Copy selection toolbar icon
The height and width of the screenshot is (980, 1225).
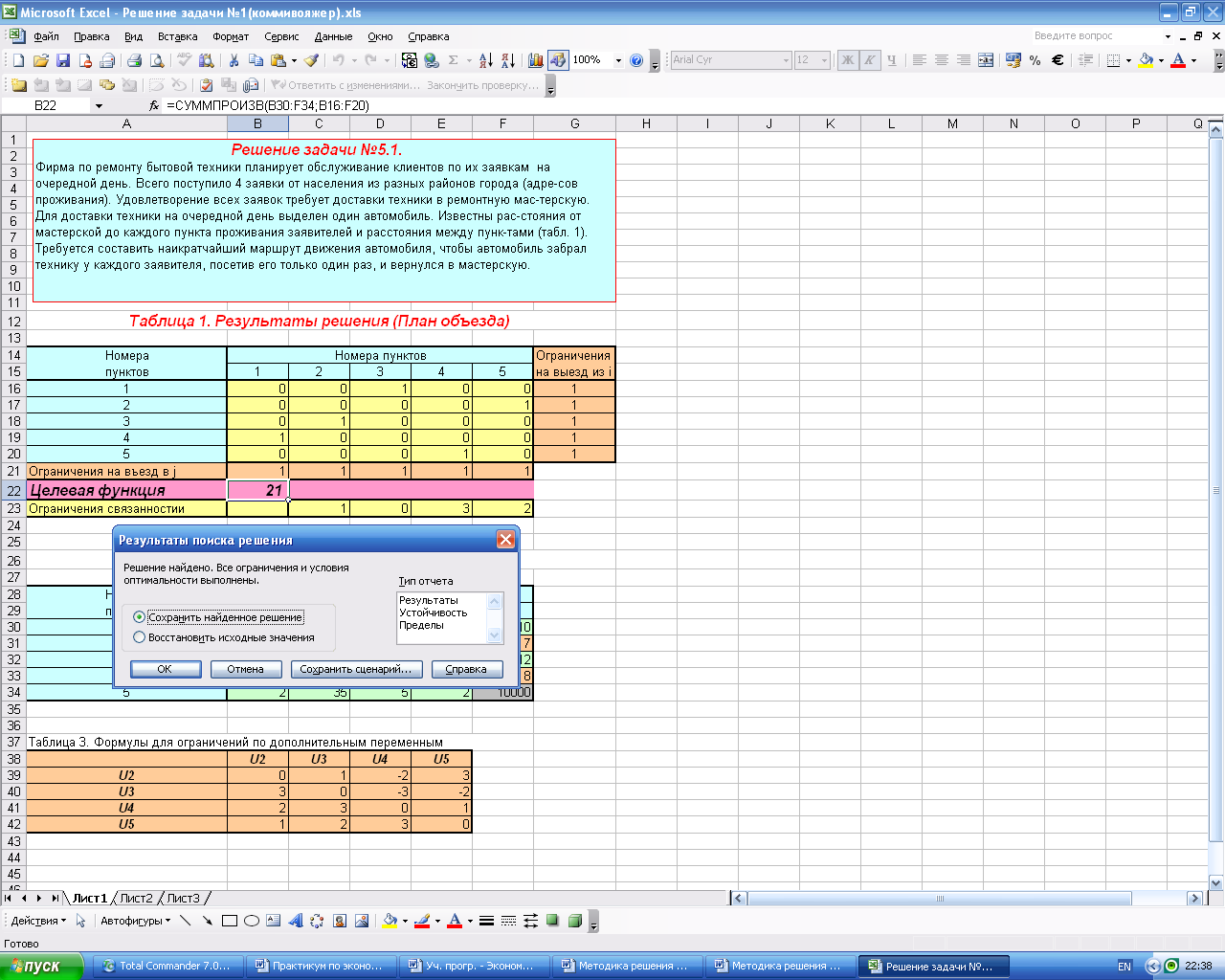pyautogui.click(x=255, y=60)
